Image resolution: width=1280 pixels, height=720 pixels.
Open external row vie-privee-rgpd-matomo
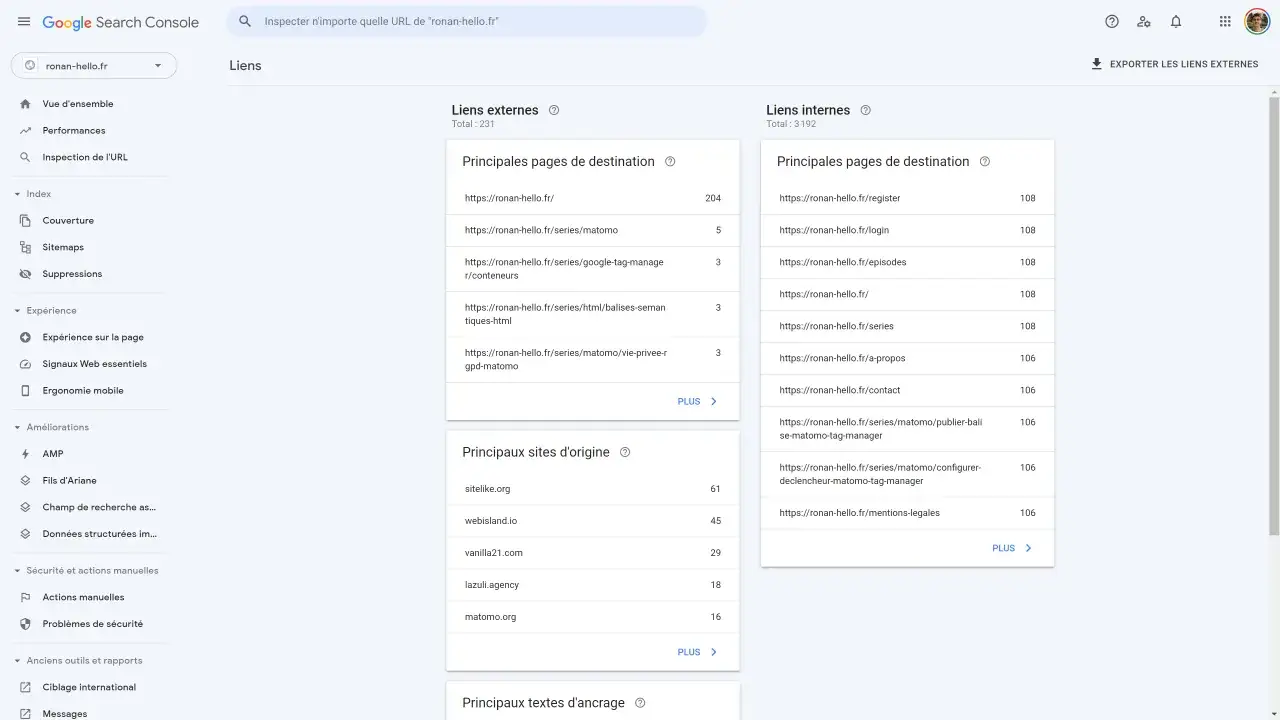pos(593,359)
